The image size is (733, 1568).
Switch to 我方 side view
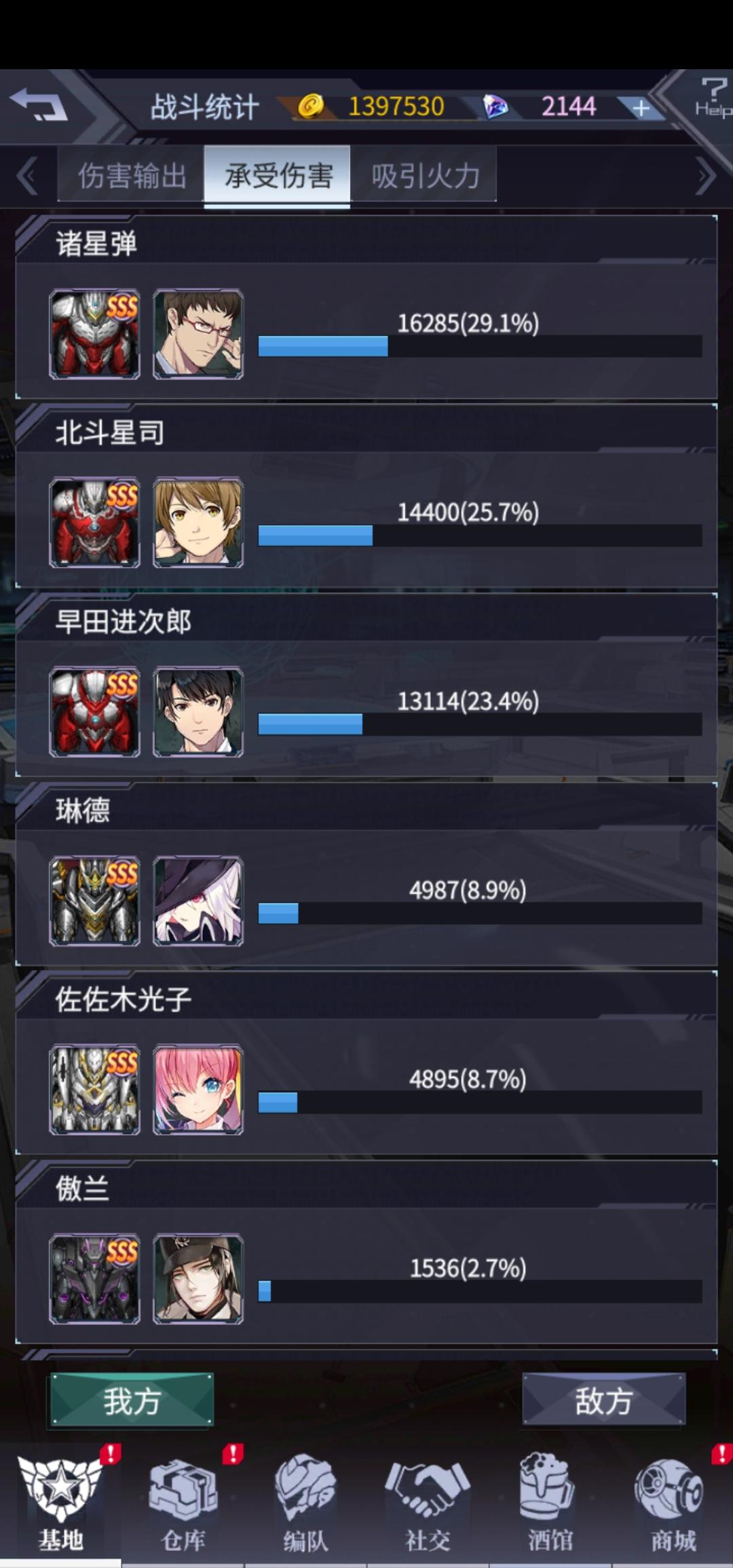pos(132,1400)
